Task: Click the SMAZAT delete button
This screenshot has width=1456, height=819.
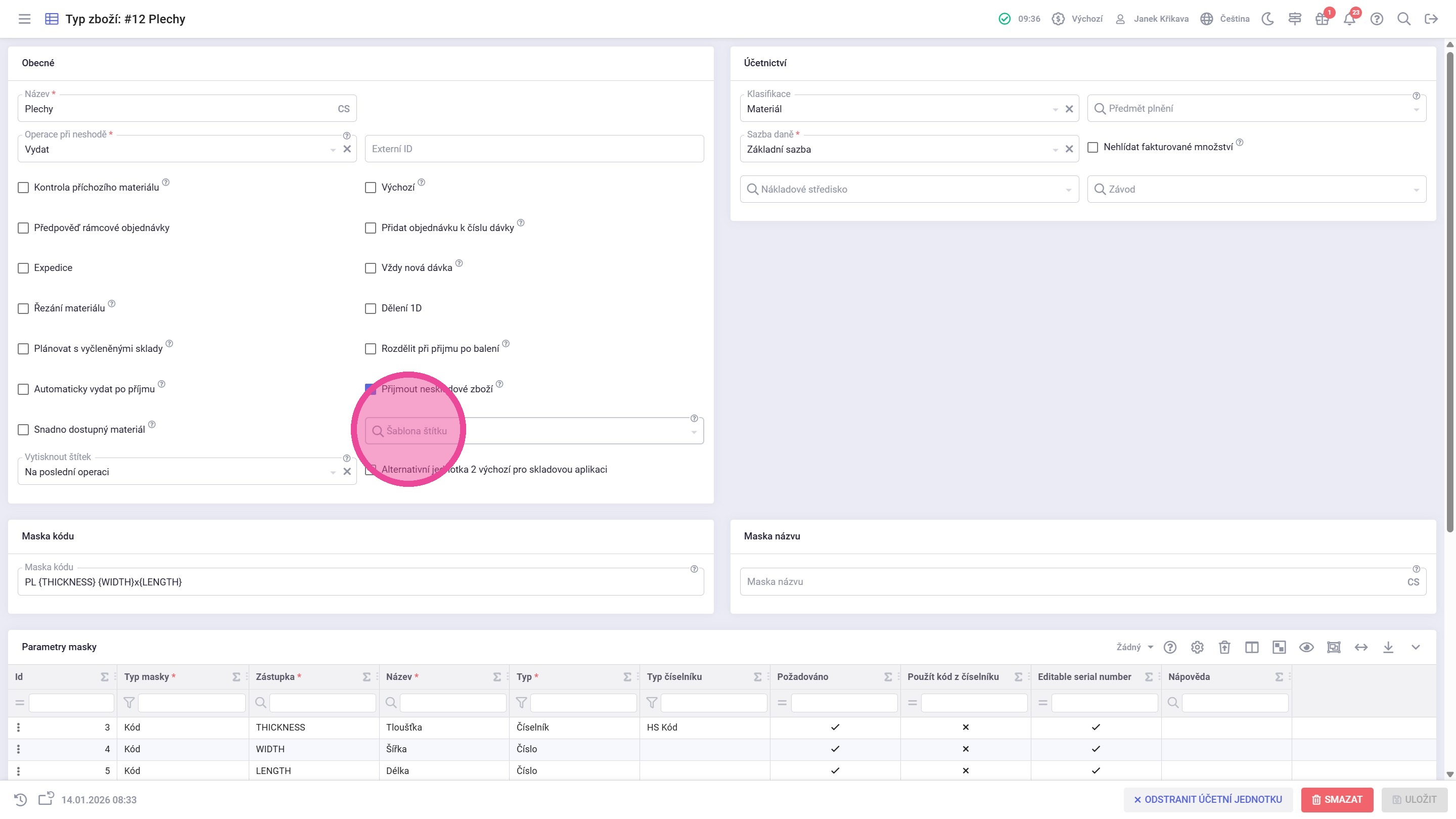Action: coord(1337,799)
